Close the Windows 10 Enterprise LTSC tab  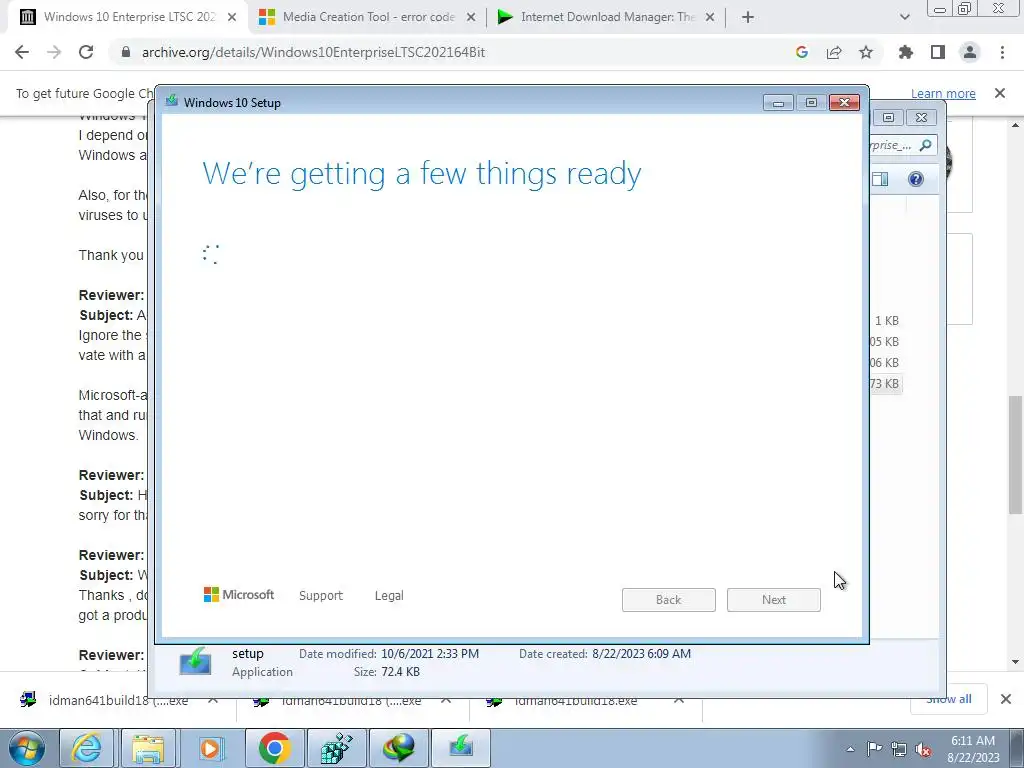232,18
